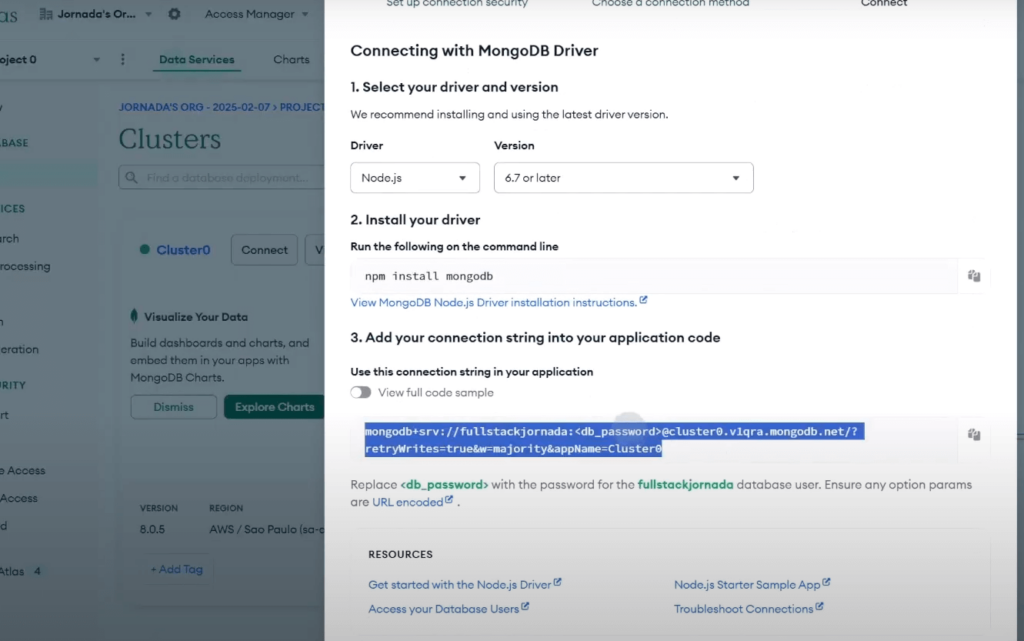
Task: Enable View full code sample toggle
Action: [361, 393]
